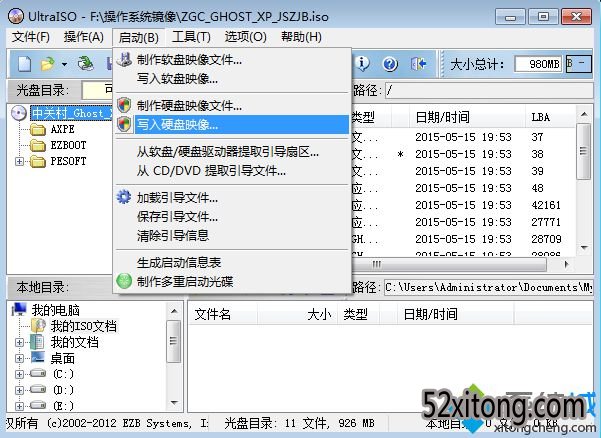This screenshot has width=601, height=438.
Task: Choose 制作多重启动光碟 menu entry
Action: [x=233, y=282]
